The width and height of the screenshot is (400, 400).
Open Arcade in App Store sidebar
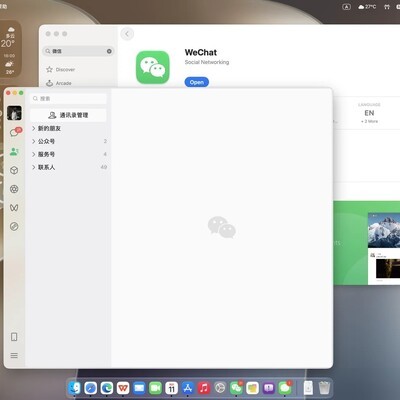[59, 83]
